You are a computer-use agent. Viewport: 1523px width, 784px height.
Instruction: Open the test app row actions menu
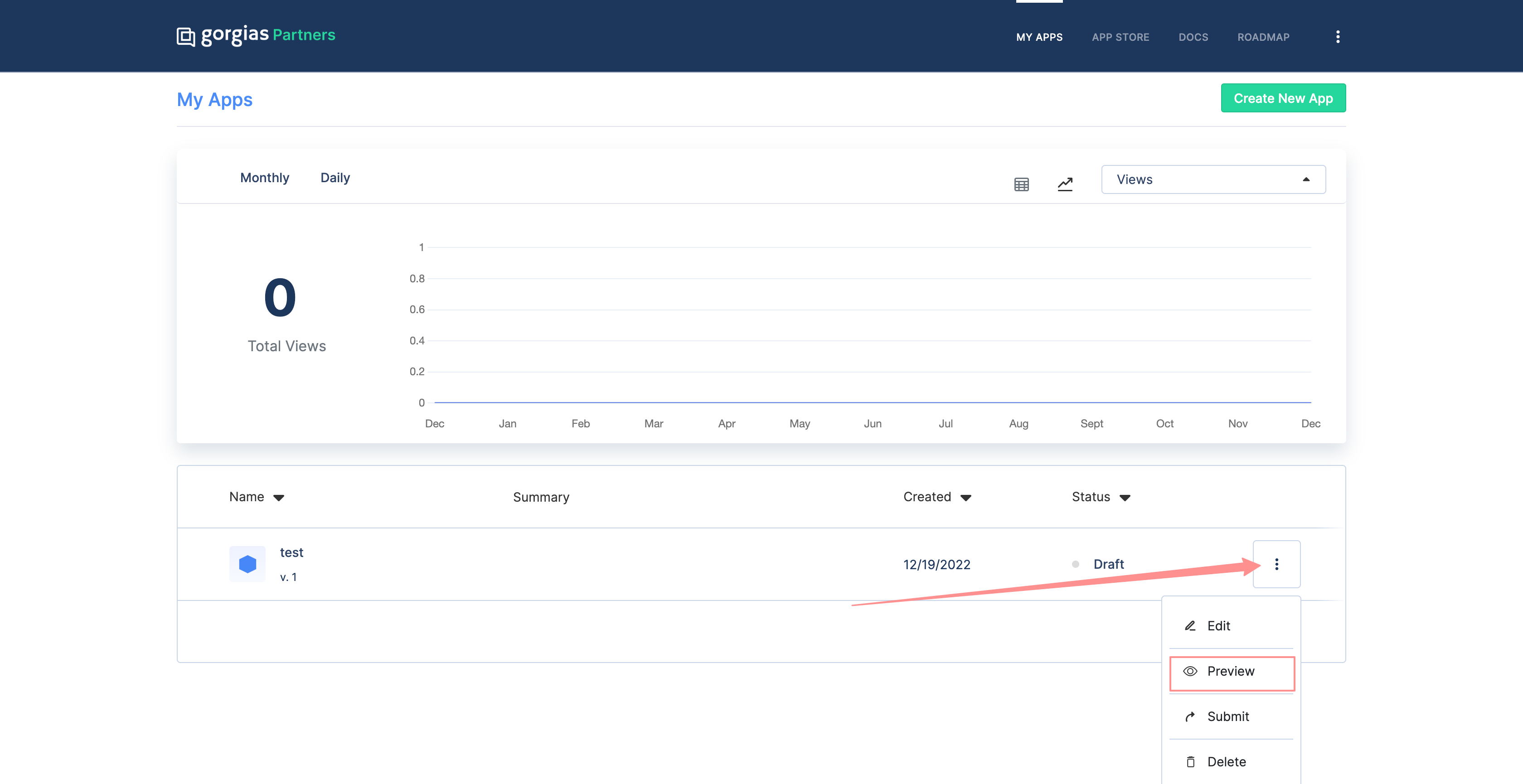1276,564
